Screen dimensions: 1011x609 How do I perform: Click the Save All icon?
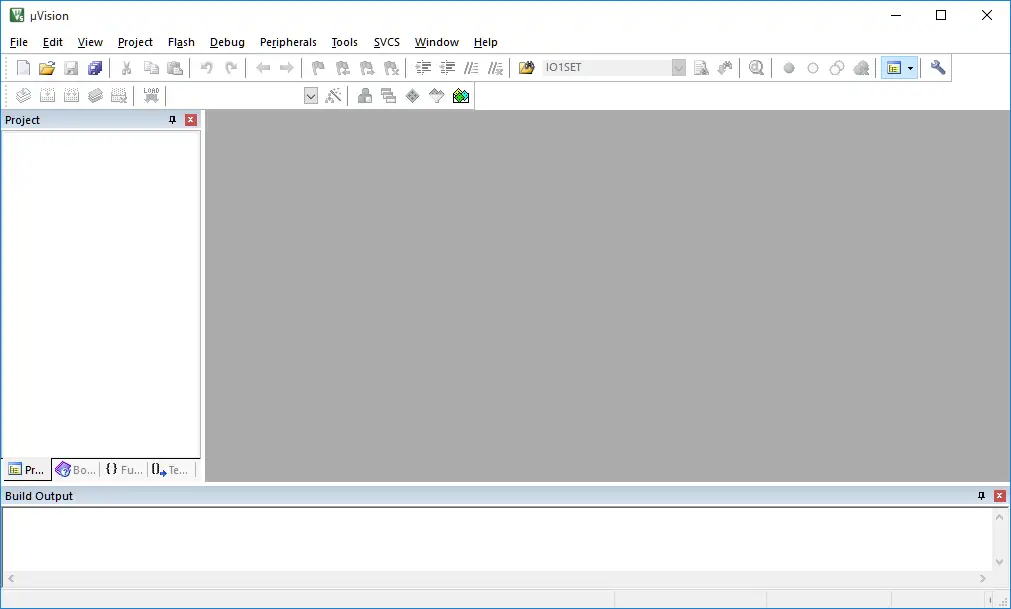pos(95,68)
